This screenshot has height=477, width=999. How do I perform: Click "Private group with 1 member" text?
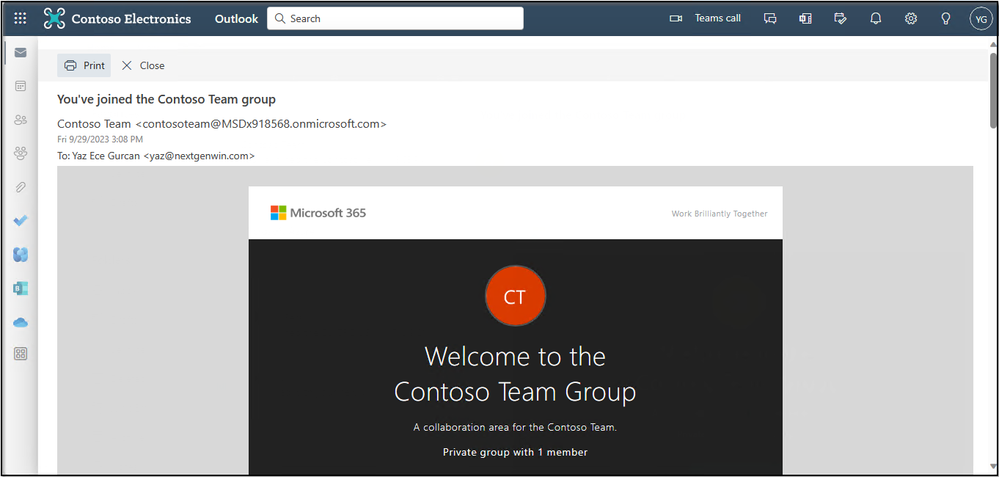click(x=515, y=452)
